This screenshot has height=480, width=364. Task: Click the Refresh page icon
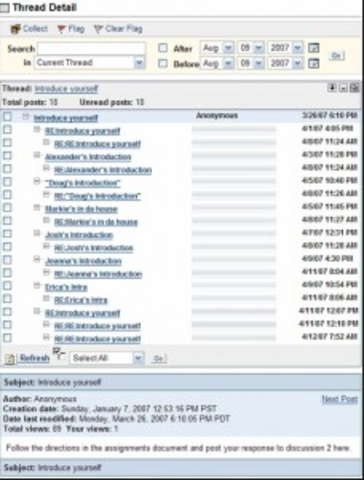pyautogui.click(x=10, y=359)
